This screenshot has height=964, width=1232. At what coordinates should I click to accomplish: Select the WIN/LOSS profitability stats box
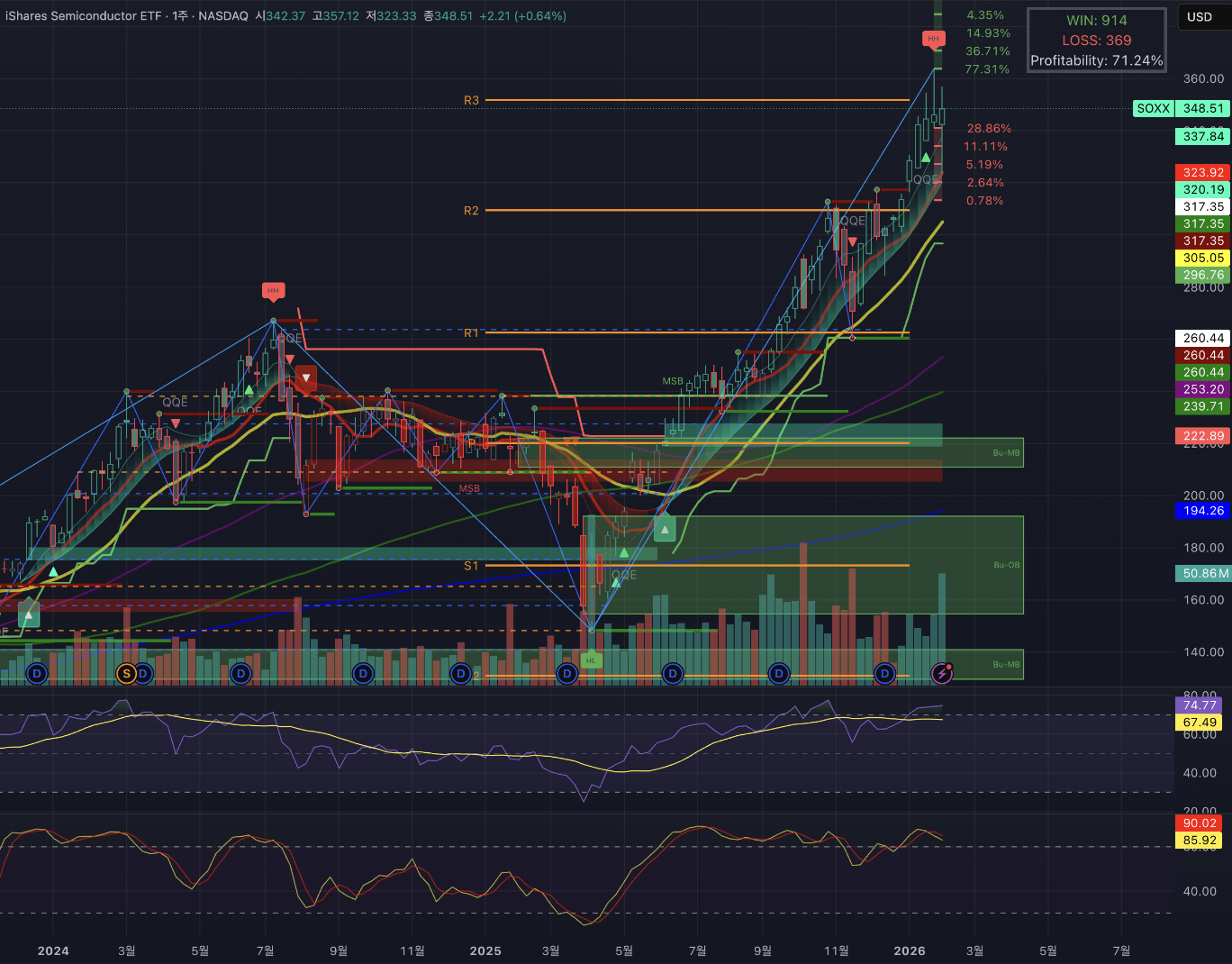tap(1096, 41)
